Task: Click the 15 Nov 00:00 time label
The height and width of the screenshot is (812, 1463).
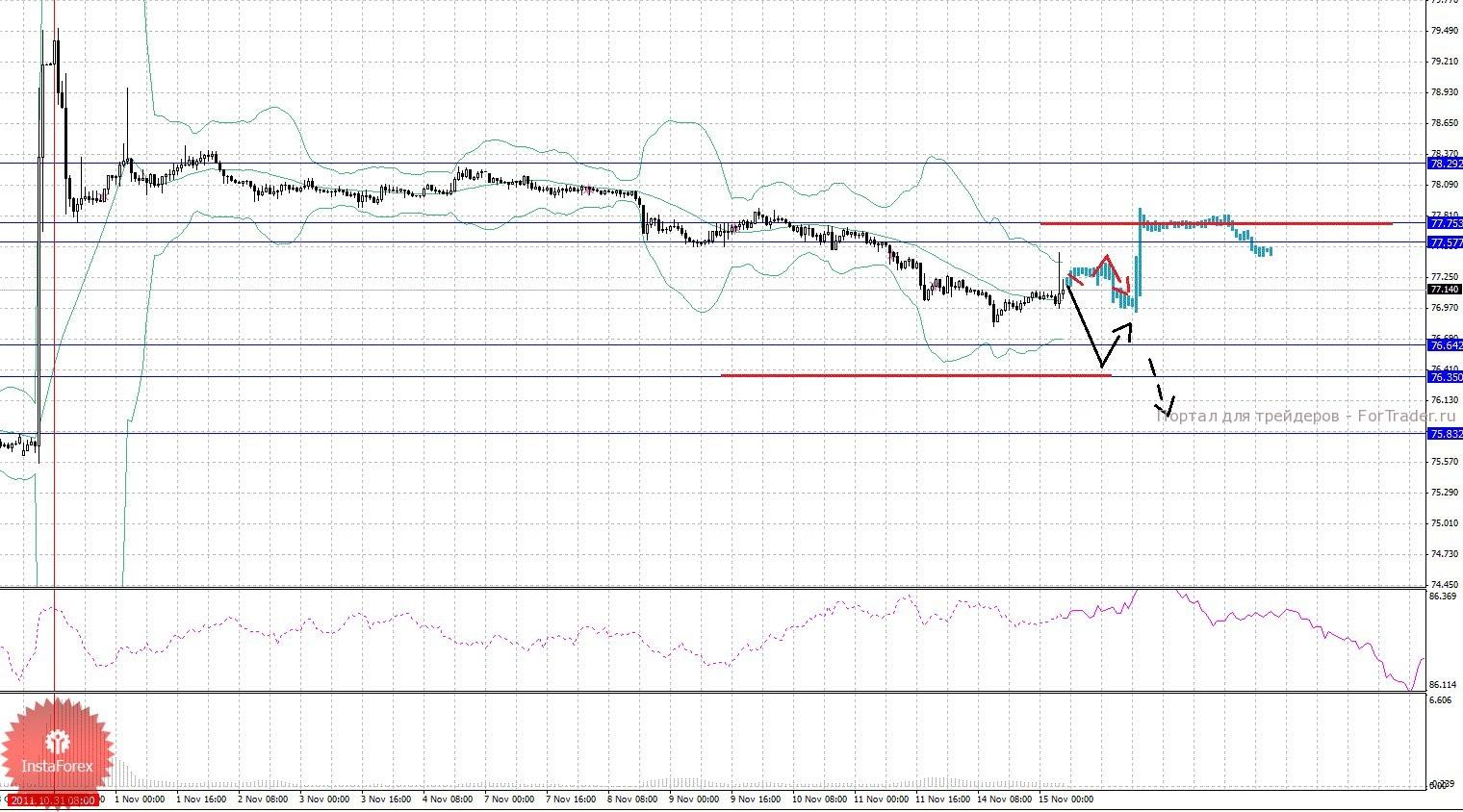Action: tap(1065, 799)
